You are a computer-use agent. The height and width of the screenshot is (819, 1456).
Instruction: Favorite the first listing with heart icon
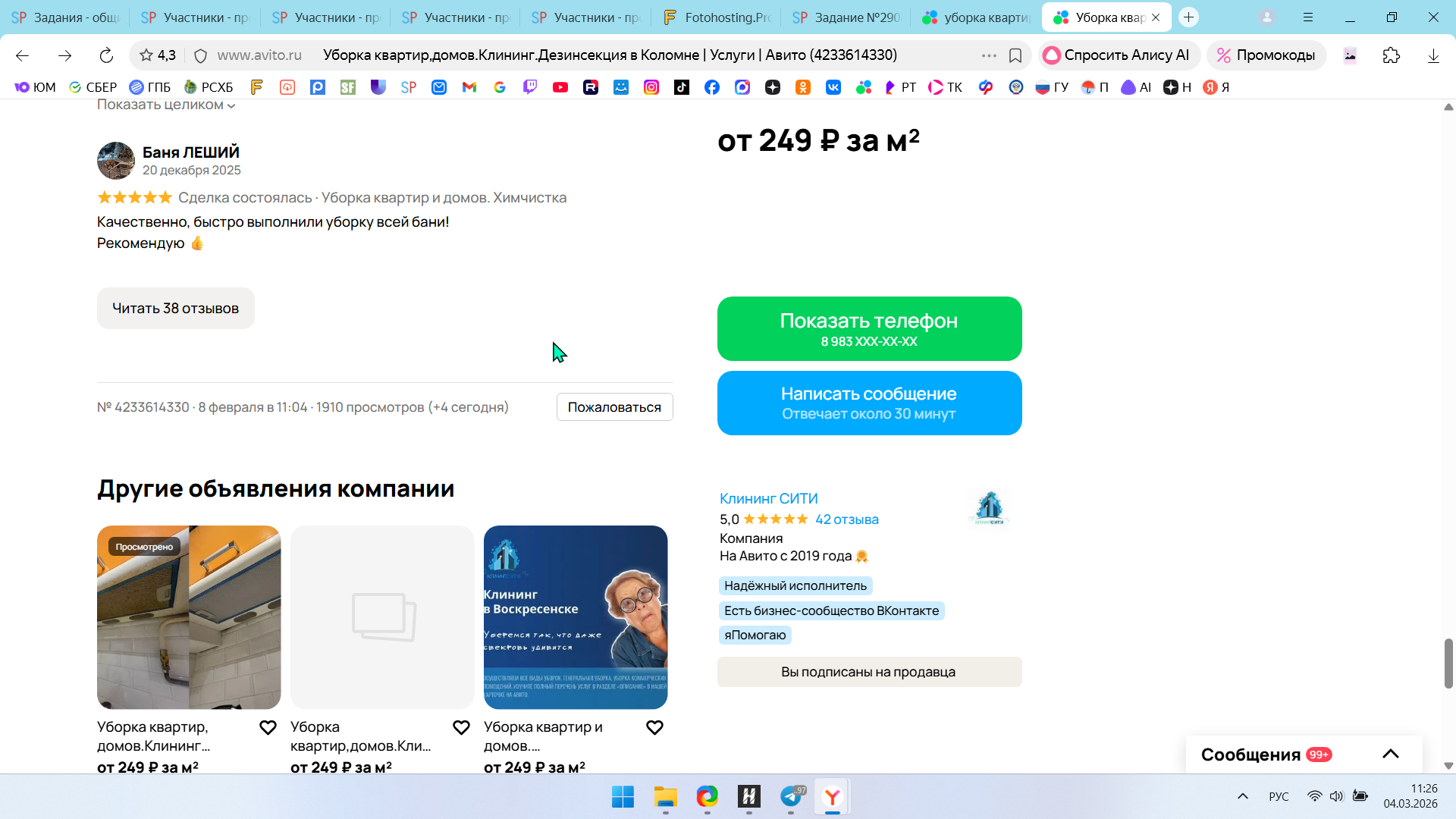pos(268,728)
